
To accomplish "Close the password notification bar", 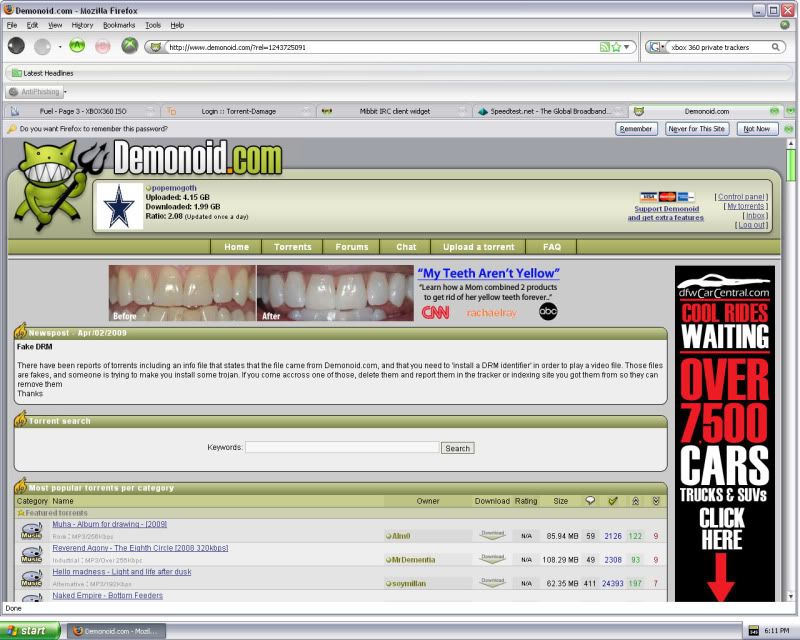I will 788,129.
